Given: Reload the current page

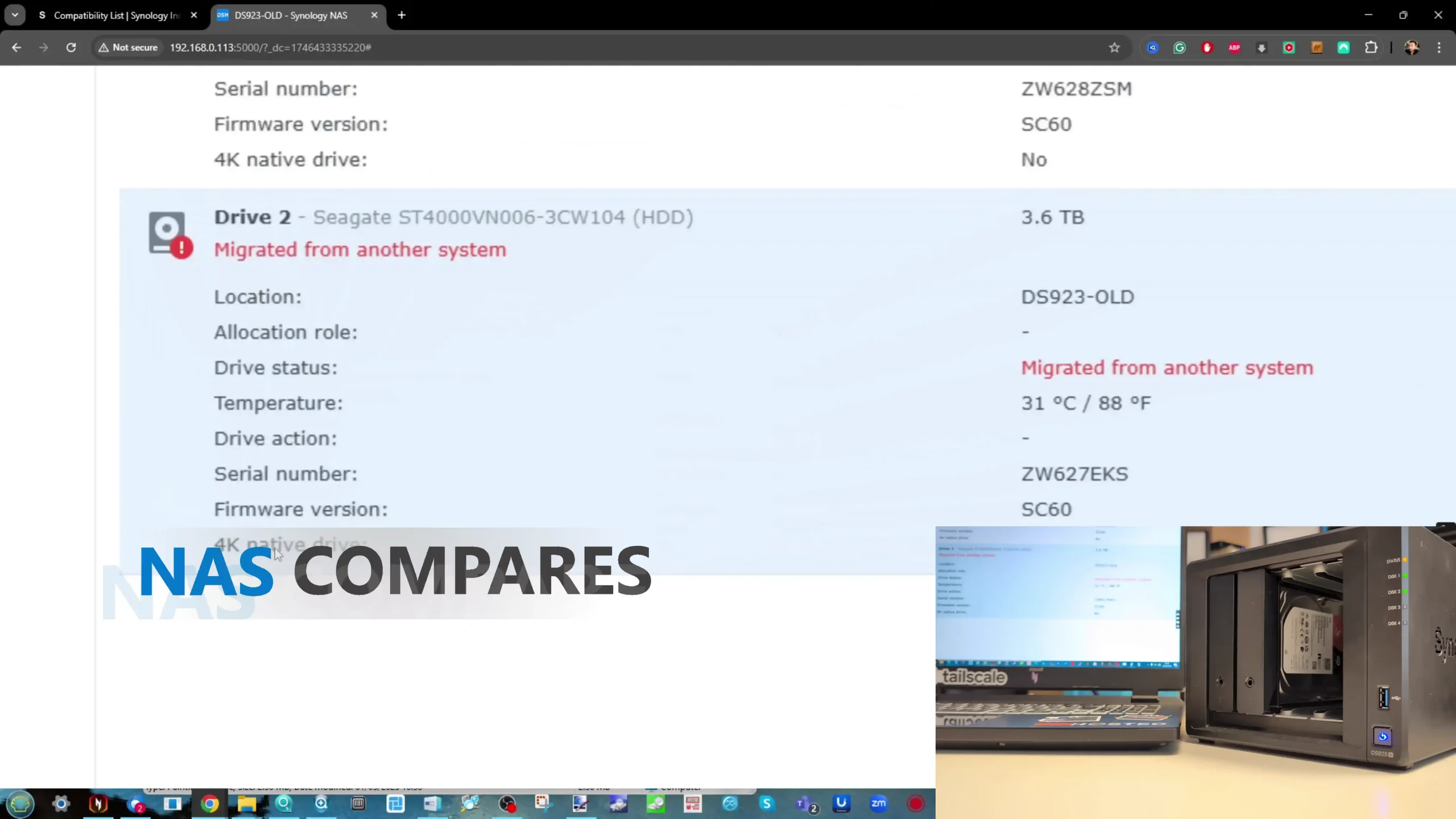Looking at the screenshot, I should pos(71,48).
